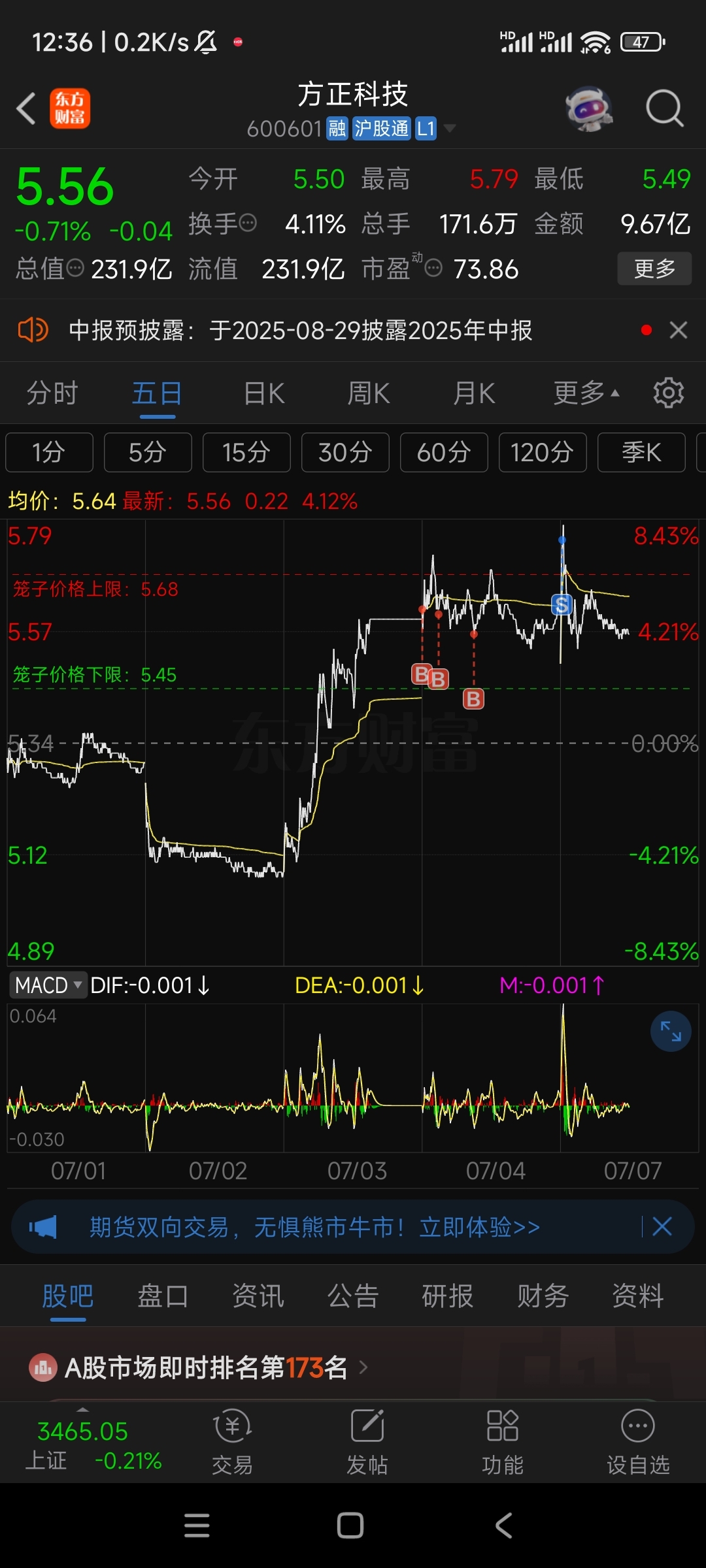Tap the A股 ranking chart icon
This screenshot has height=1568, width=706.
[43, 1367]
